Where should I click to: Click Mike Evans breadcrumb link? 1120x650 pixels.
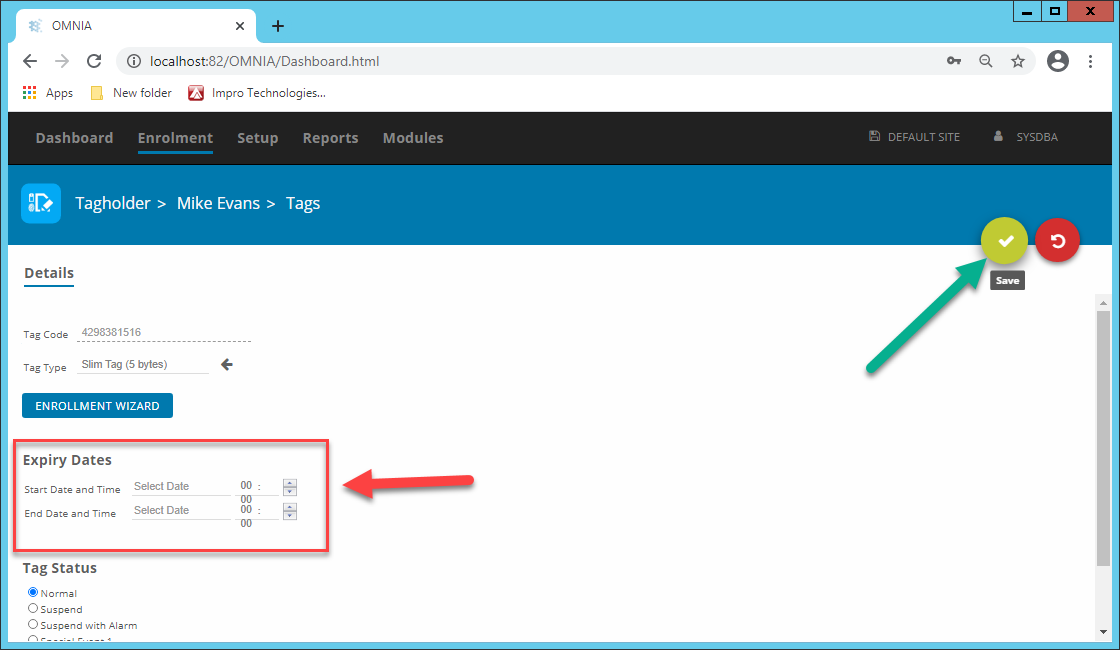click(x=219, y=204)
